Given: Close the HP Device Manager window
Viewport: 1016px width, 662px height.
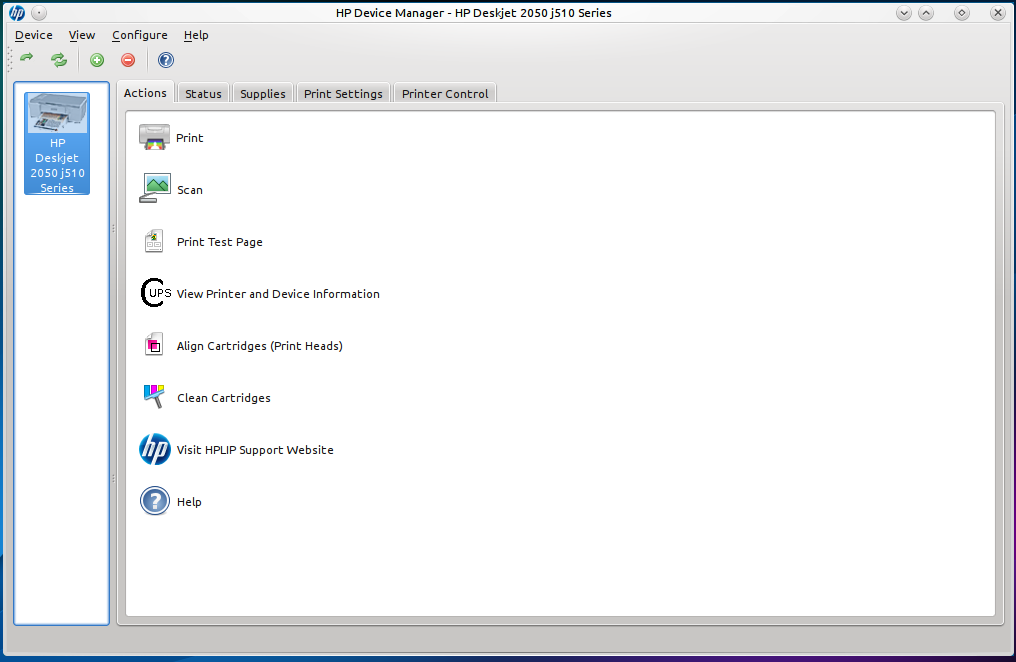Looking at the screenshot, I should click(998, 12).
